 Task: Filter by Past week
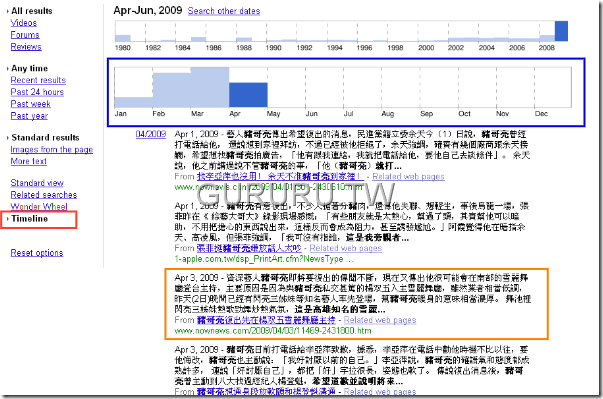click(x=30, y=104)
